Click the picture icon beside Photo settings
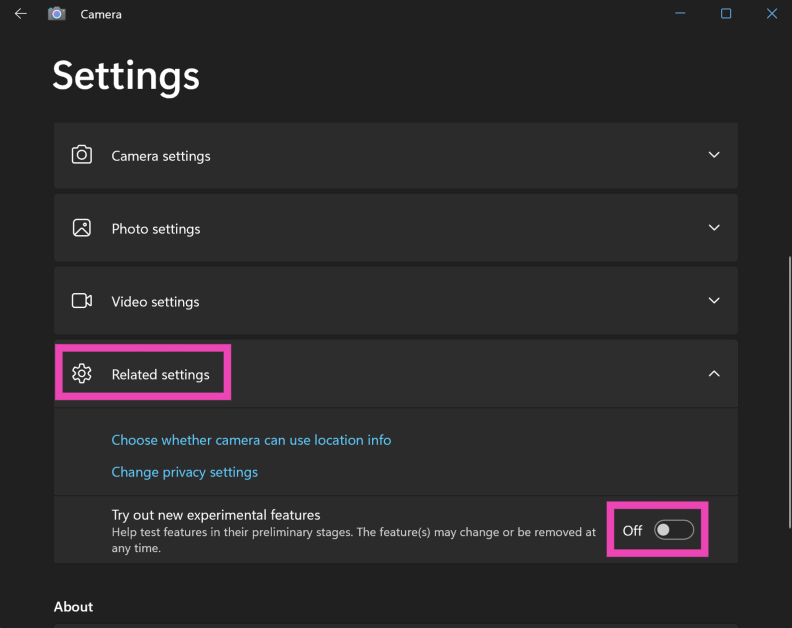The width and height of the screenshot is (792, 628). coord(82,228)
